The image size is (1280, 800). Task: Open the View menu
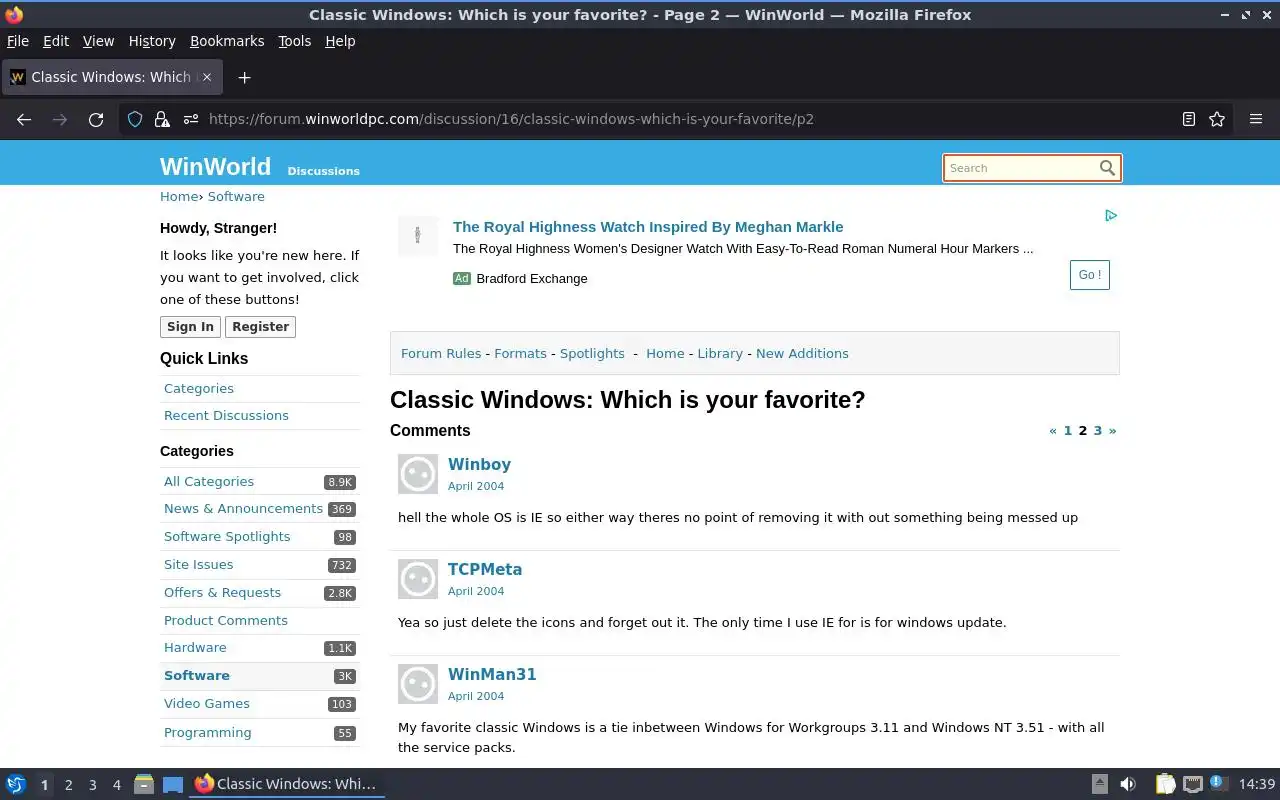tap(98, 41)
